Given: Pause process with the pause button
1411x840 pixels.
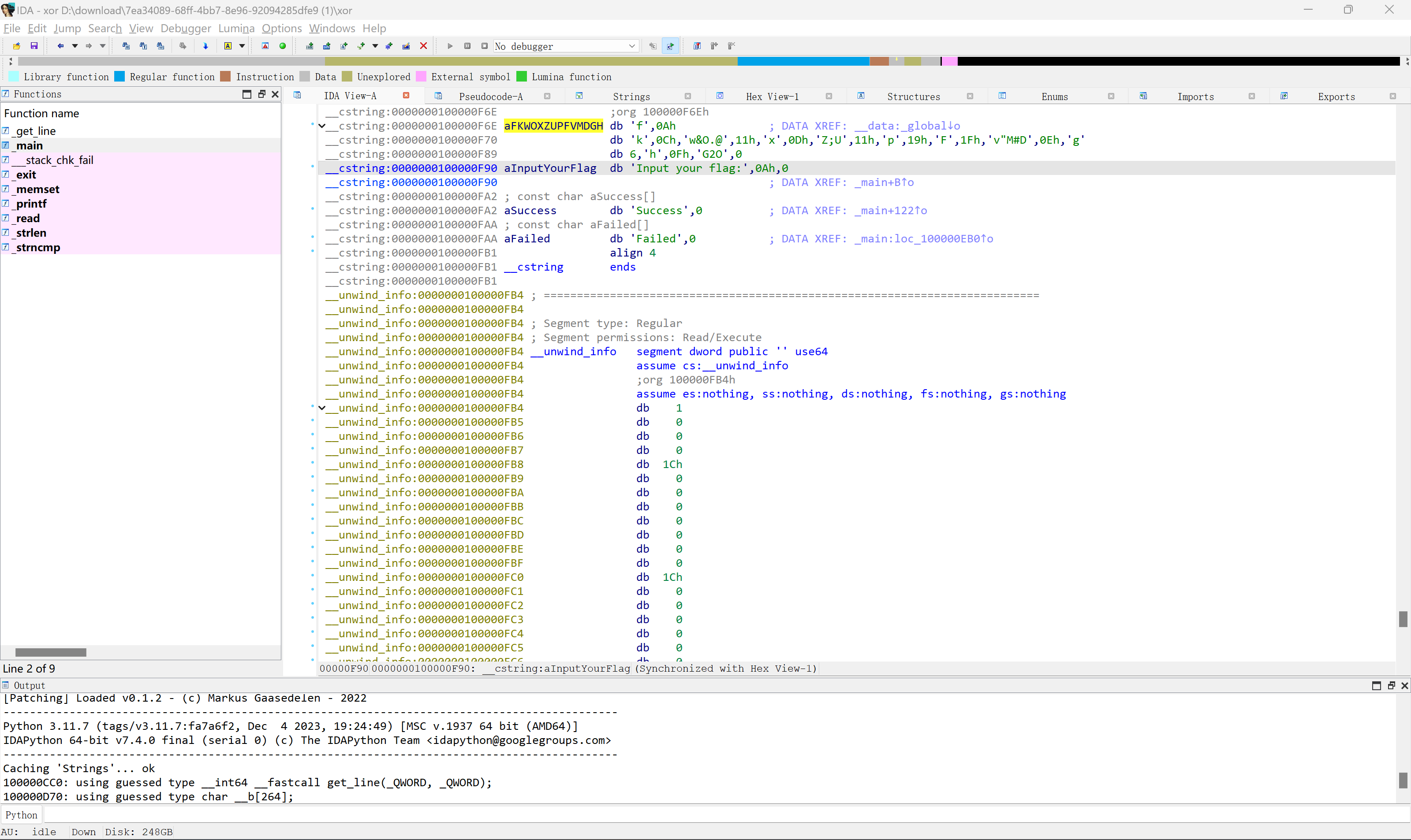Looking at the screenshot, I should click(468, 46).
